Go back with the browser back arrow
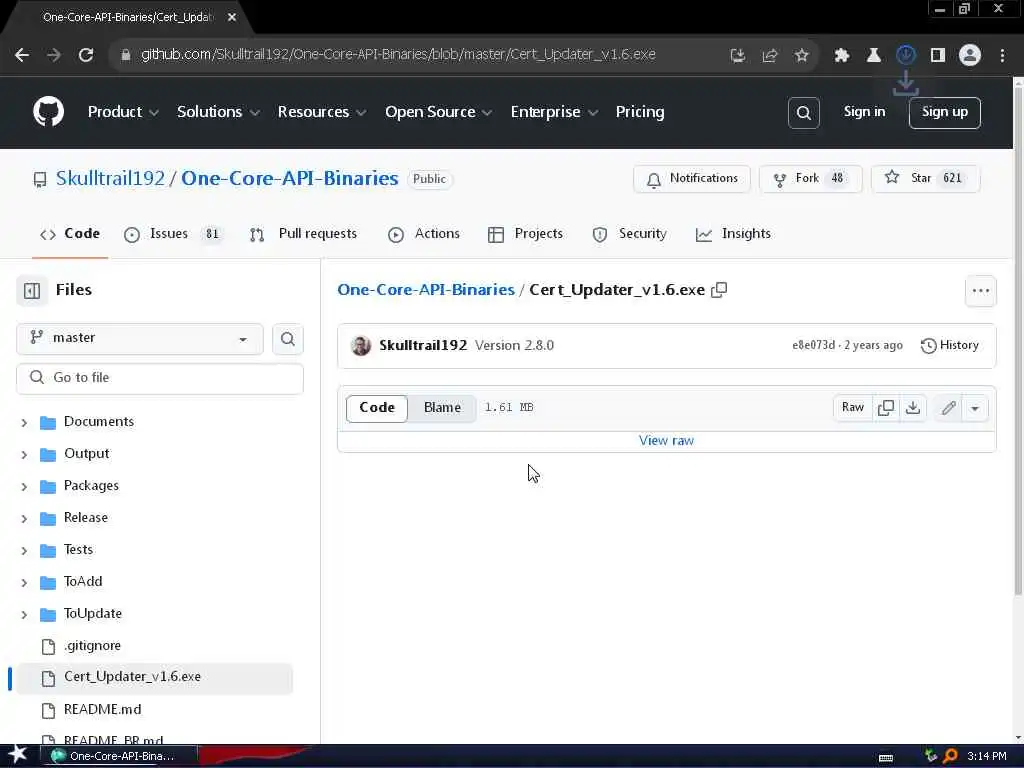The image size is (1024, 768). (22, 55)
